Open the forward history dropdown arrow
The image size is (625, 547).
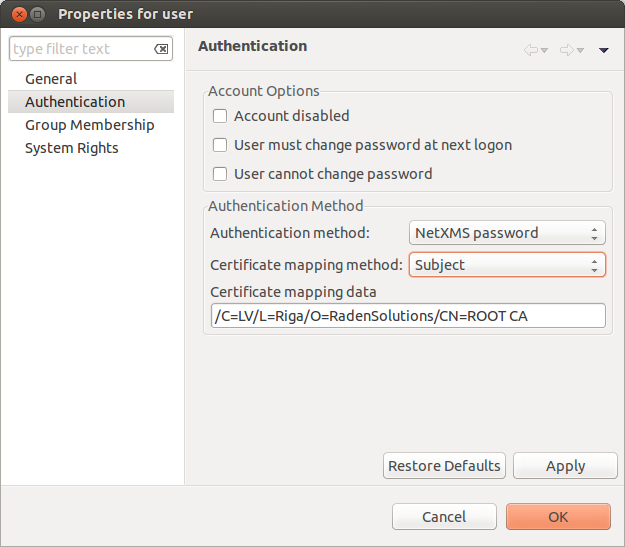pyautogui.click(x=580, y=50)
